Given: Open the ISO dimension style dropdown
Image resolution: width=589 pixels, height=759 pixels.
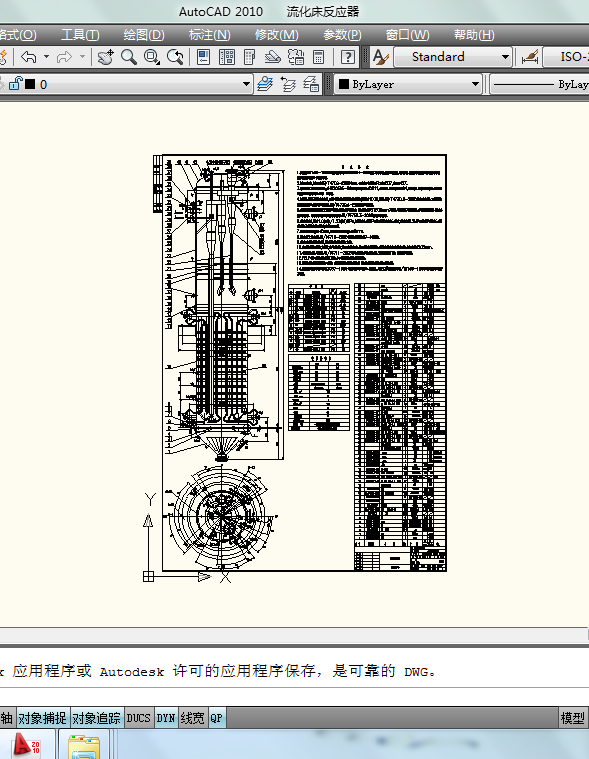Looking at the screenshot, I should [566, 57].
